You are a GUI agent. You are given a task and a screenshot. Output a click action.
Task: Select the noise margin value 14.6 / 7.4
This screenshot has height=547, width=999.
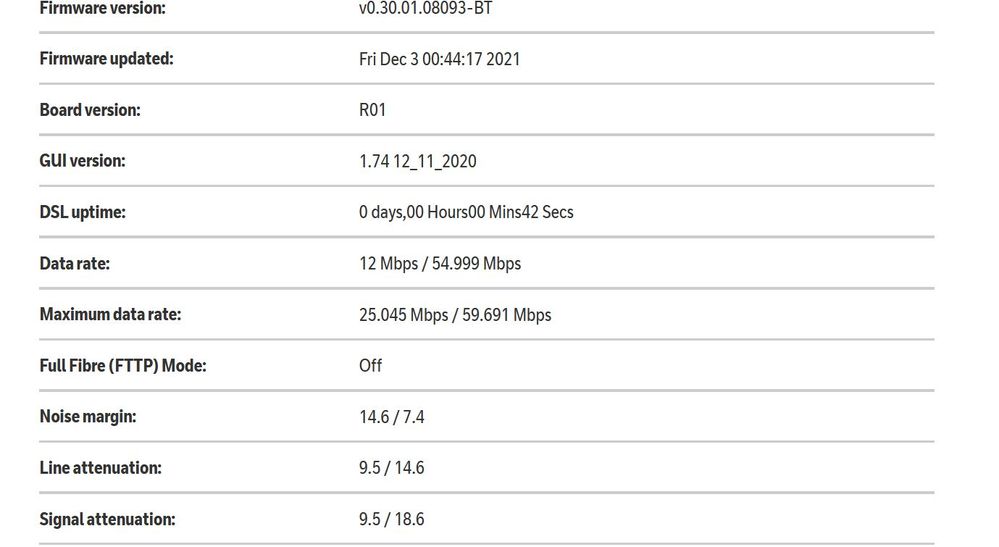[x=391, y=417]
